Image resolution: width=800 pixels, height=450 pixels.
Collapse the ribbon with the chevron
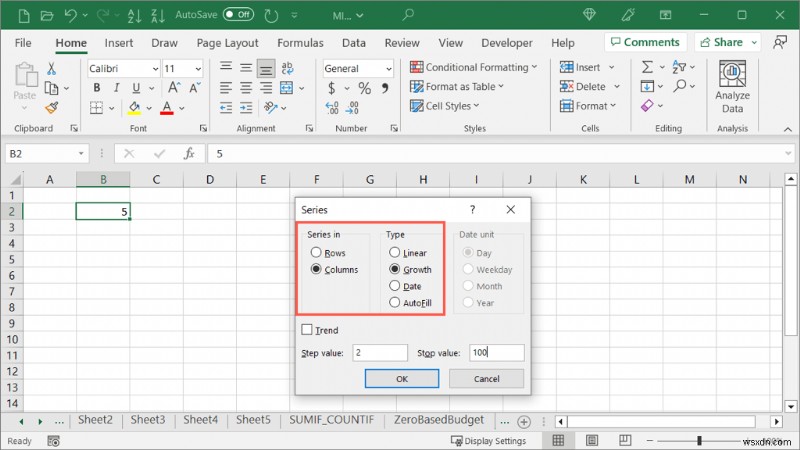click(x=788, y=129)
